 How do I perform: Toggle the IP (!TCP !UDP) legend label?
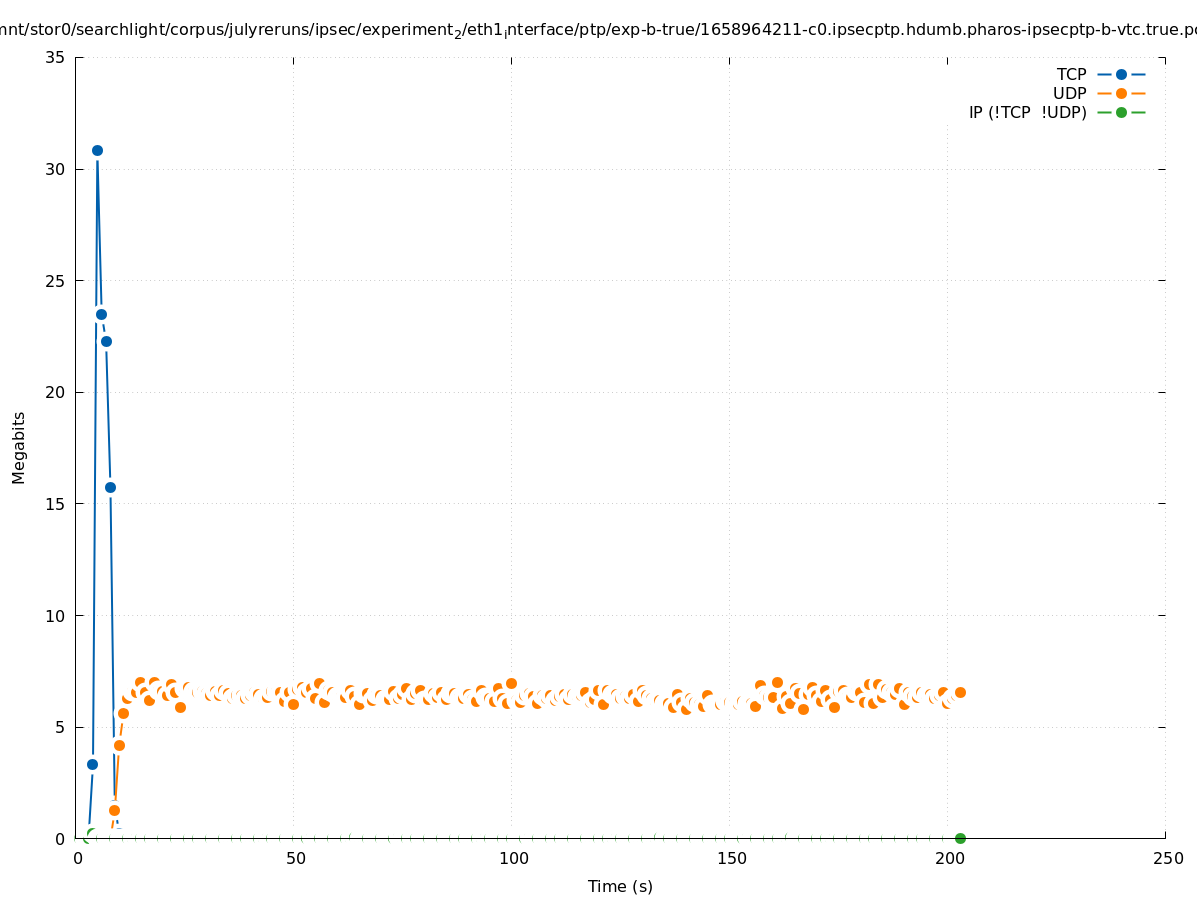click(x=1027, y=112)
